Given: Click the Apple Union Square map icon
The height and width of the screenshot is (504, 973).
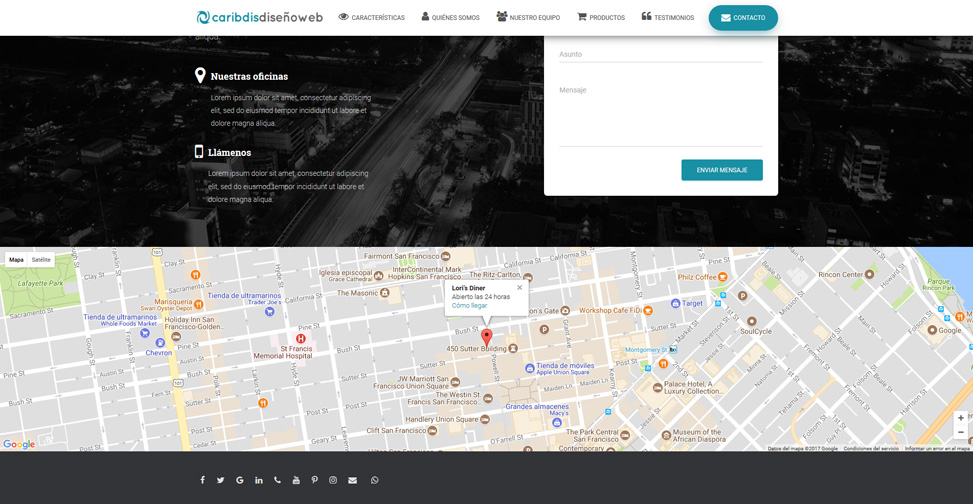Looking at the screenshot, I should [529, 368].
